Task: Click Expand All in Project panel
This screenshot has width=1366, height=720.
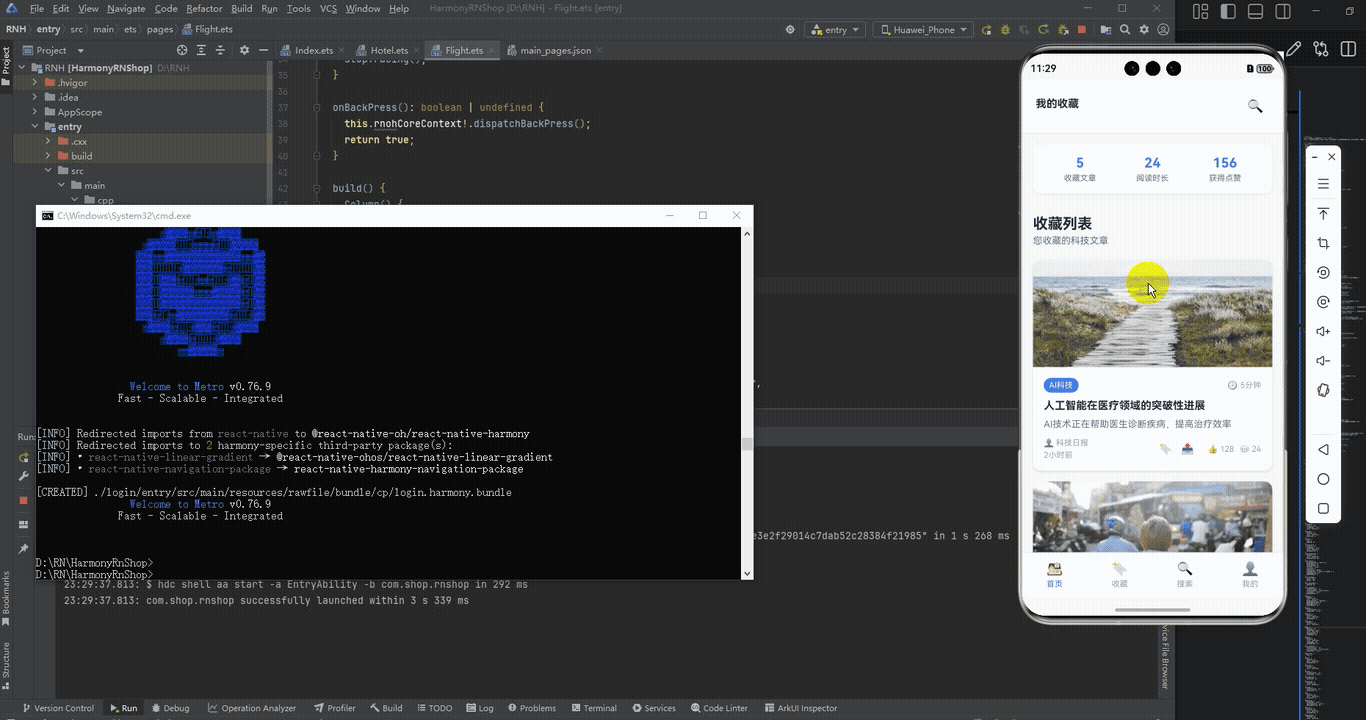Action: pyautogui.click(x=202, y=50)
